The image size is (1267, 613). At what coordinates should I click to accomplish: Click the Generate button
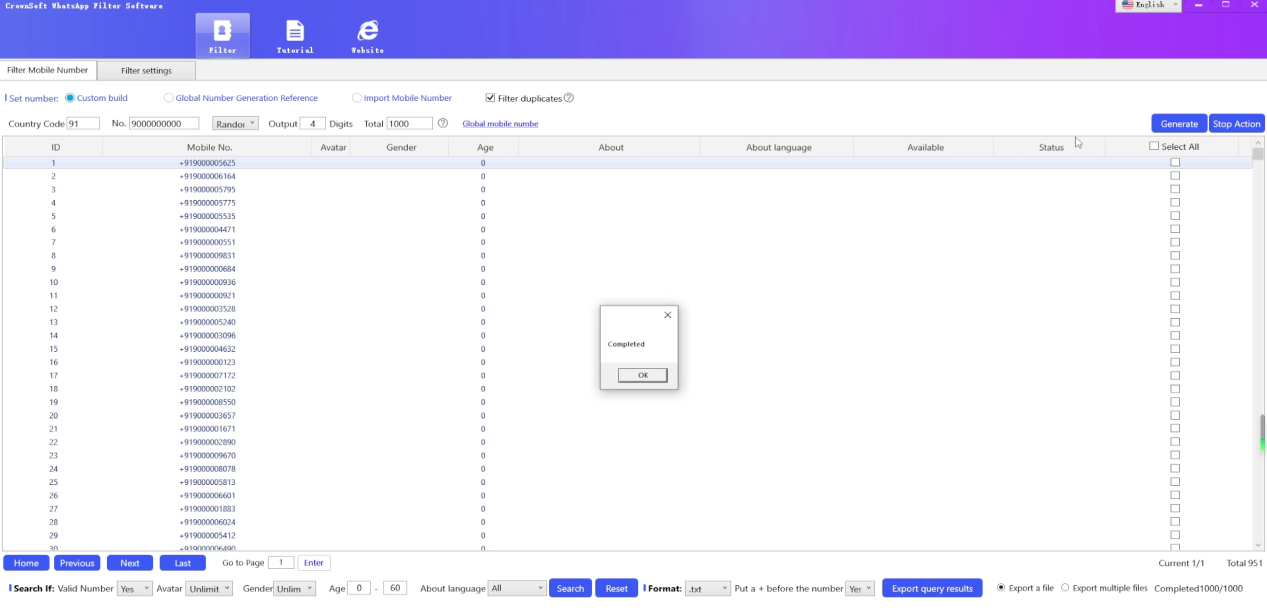pos(1179,123)
